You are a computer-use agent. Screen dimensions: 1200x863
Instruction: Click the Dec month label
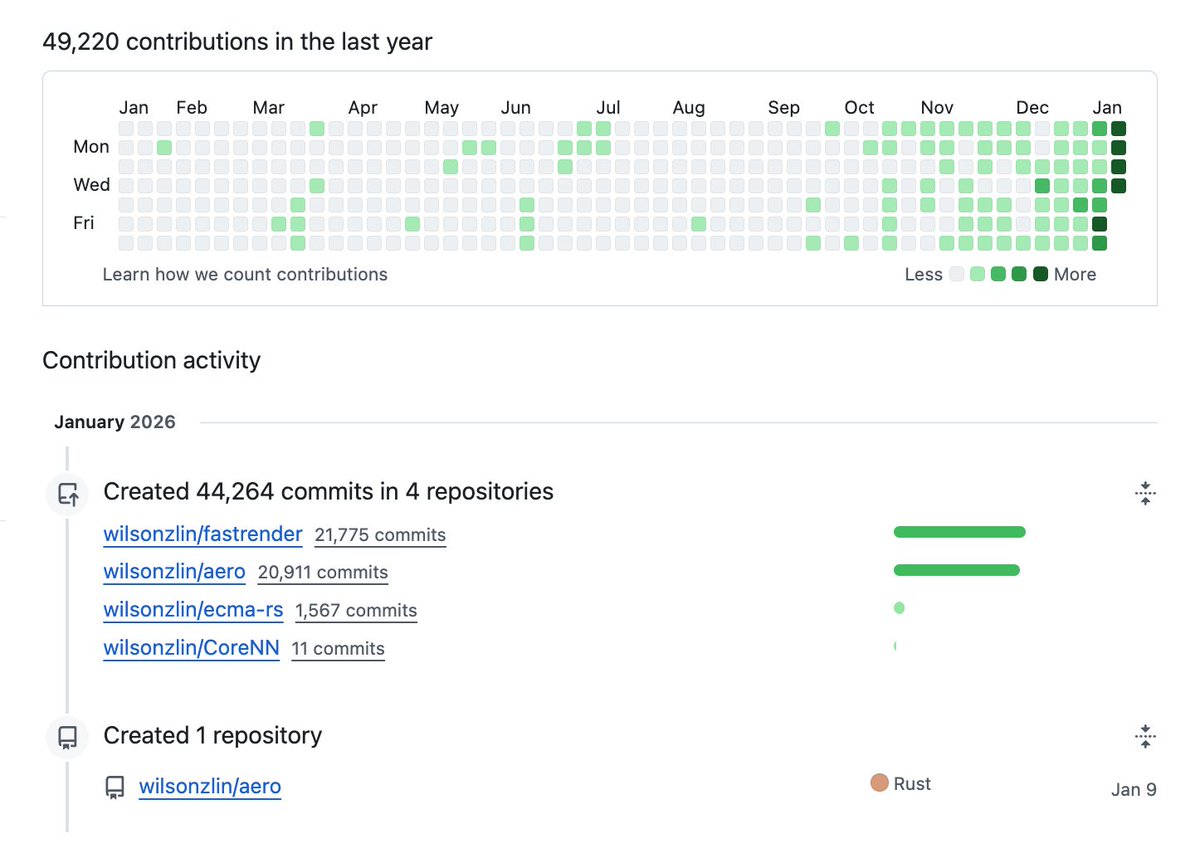pos(1032,108)
